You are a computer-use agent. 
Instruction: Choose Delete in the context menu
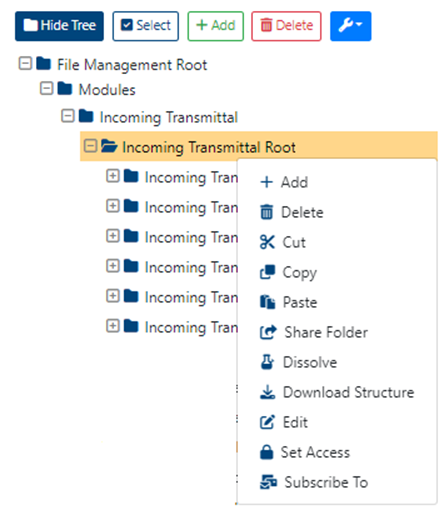pyautogui.click(x=337, y=212)
